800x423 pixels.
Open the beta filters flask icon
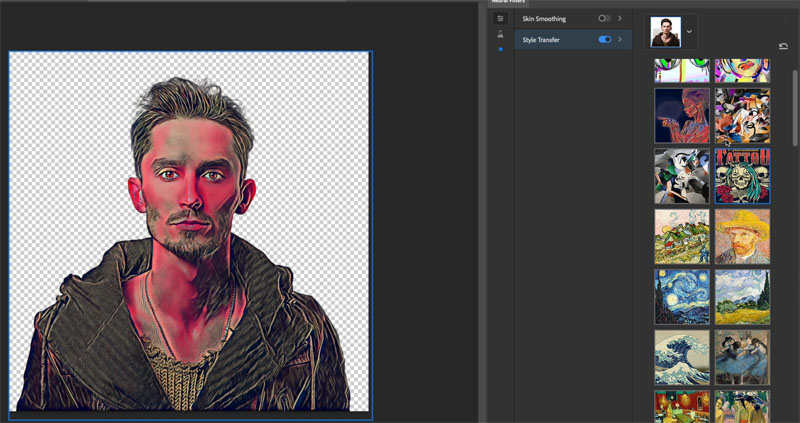click(x=501, y=34)
